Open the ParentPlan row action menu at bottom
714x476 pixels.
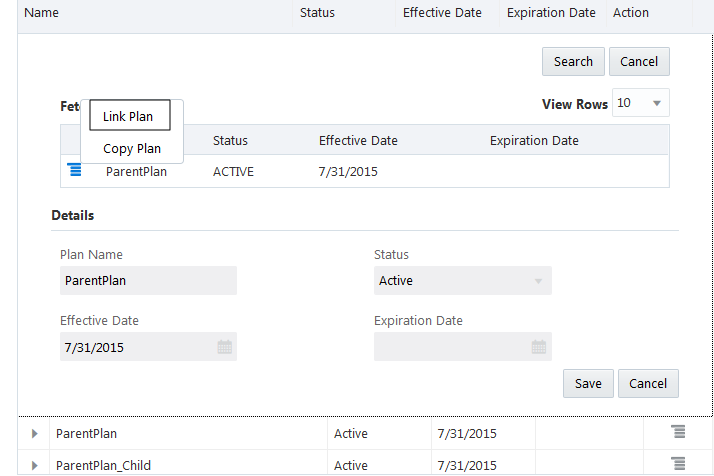coord(678,432)
